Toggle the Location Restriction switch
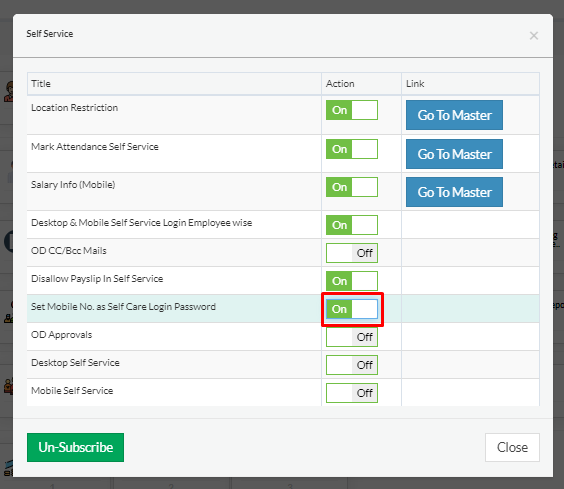This screenshot has width=564, height=489. click(x=352, y=110)
